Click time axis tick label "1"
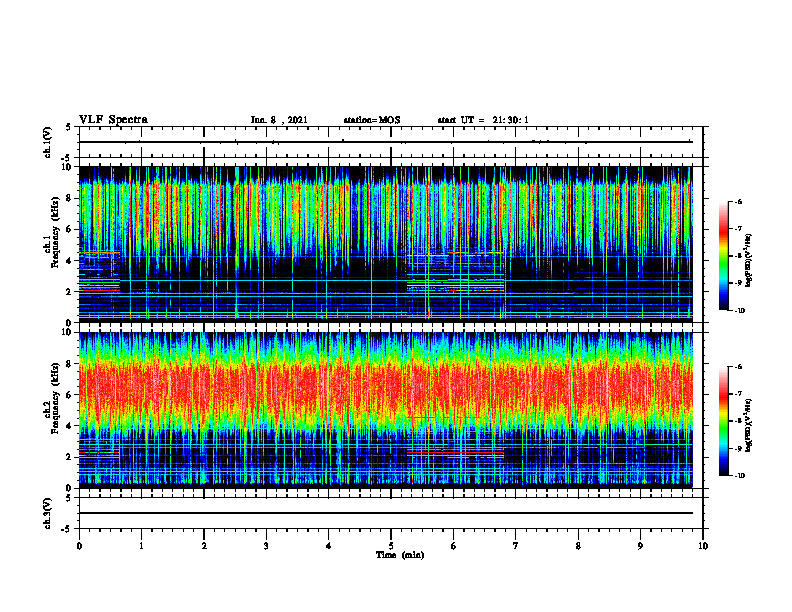This screenshot has width=792, height=612. click(x=141, y=546)
